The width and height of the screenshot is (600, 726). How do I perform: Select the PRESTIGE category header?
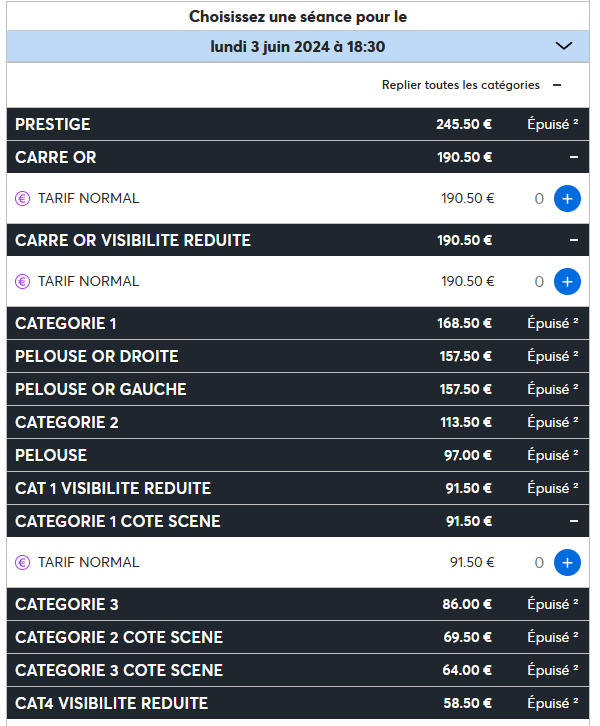pyautogui.click(x=298, y=124)
